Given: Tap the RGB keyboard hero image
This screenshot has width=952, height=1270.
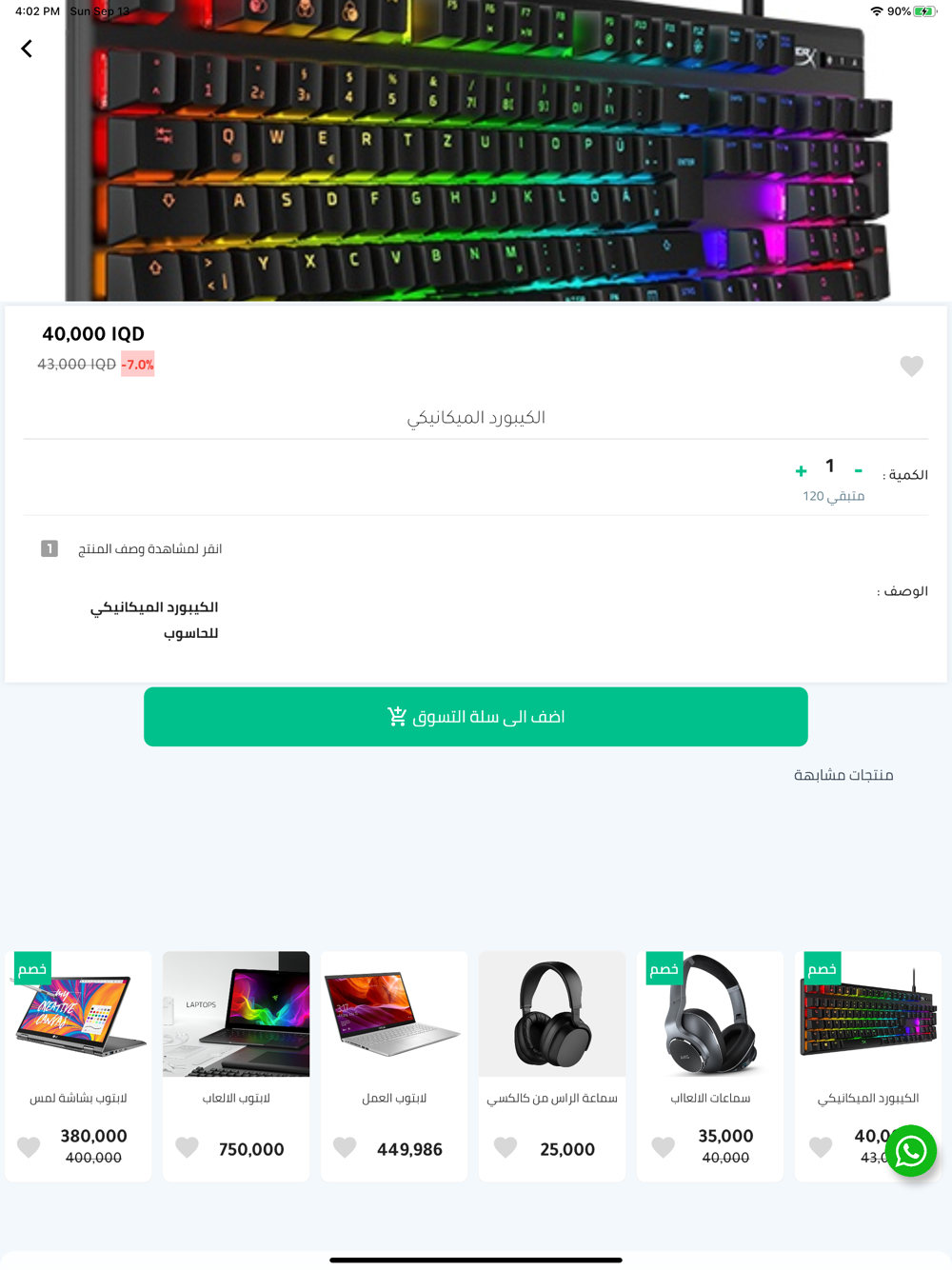Looking at the screenshot, I should click(476, 150).
